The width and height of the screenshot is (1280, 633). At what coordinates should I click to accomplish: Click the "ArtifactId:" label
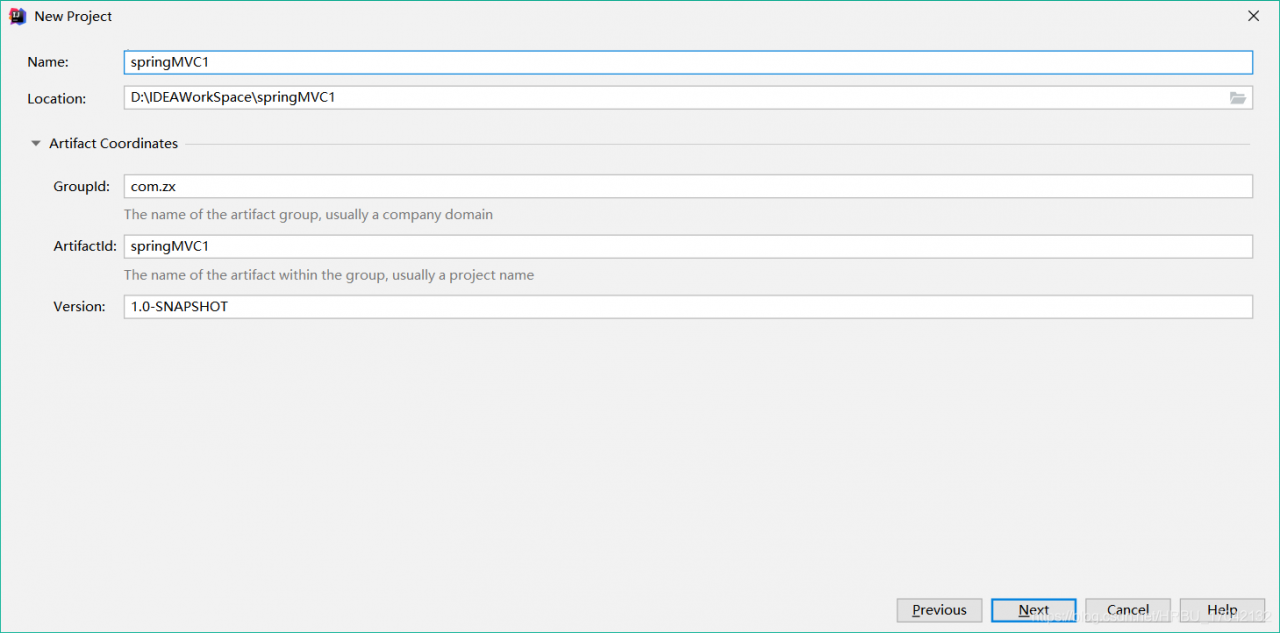click(x=85, y=246)
